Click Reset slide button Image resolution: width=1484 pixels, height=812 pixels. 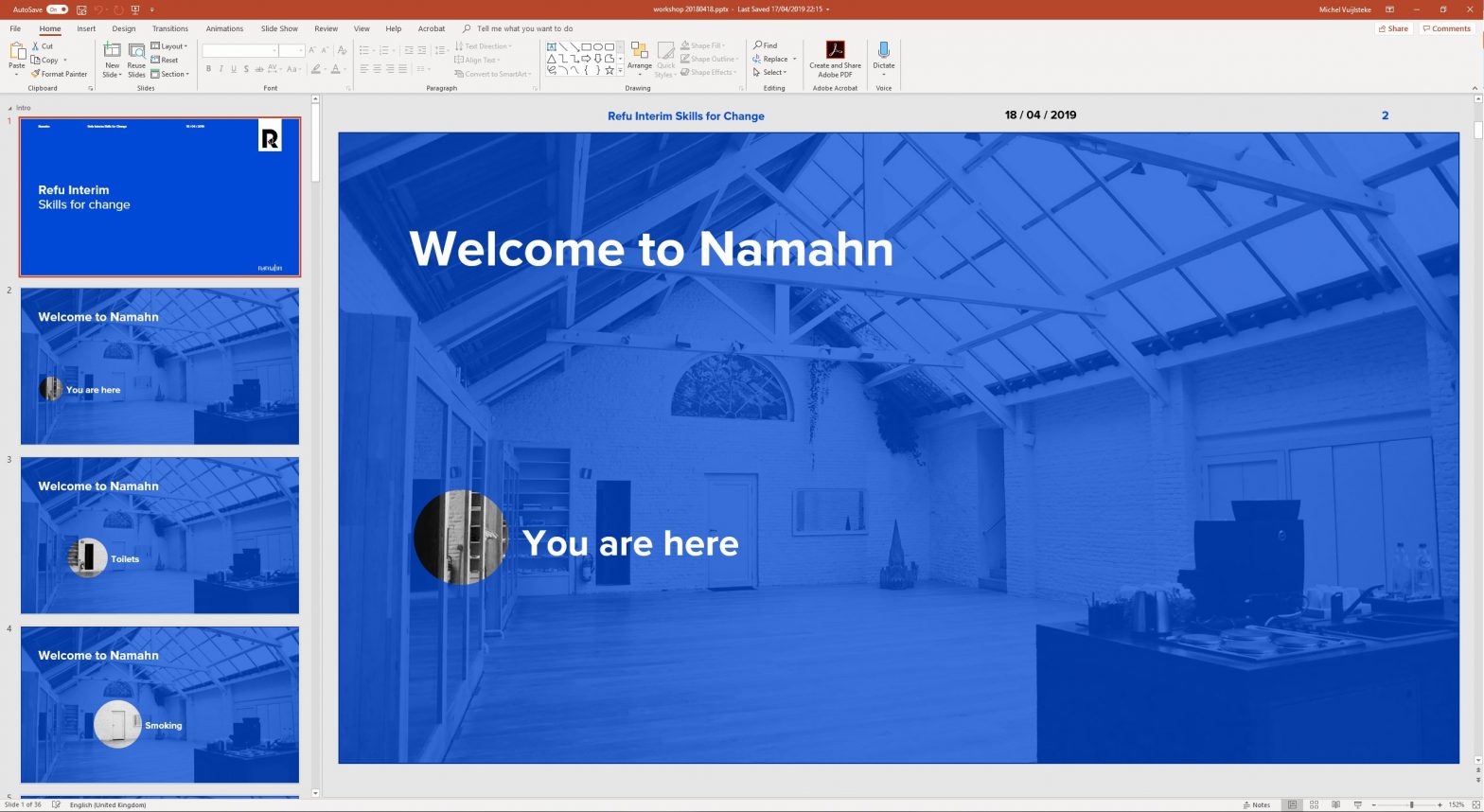click(165, 60)
